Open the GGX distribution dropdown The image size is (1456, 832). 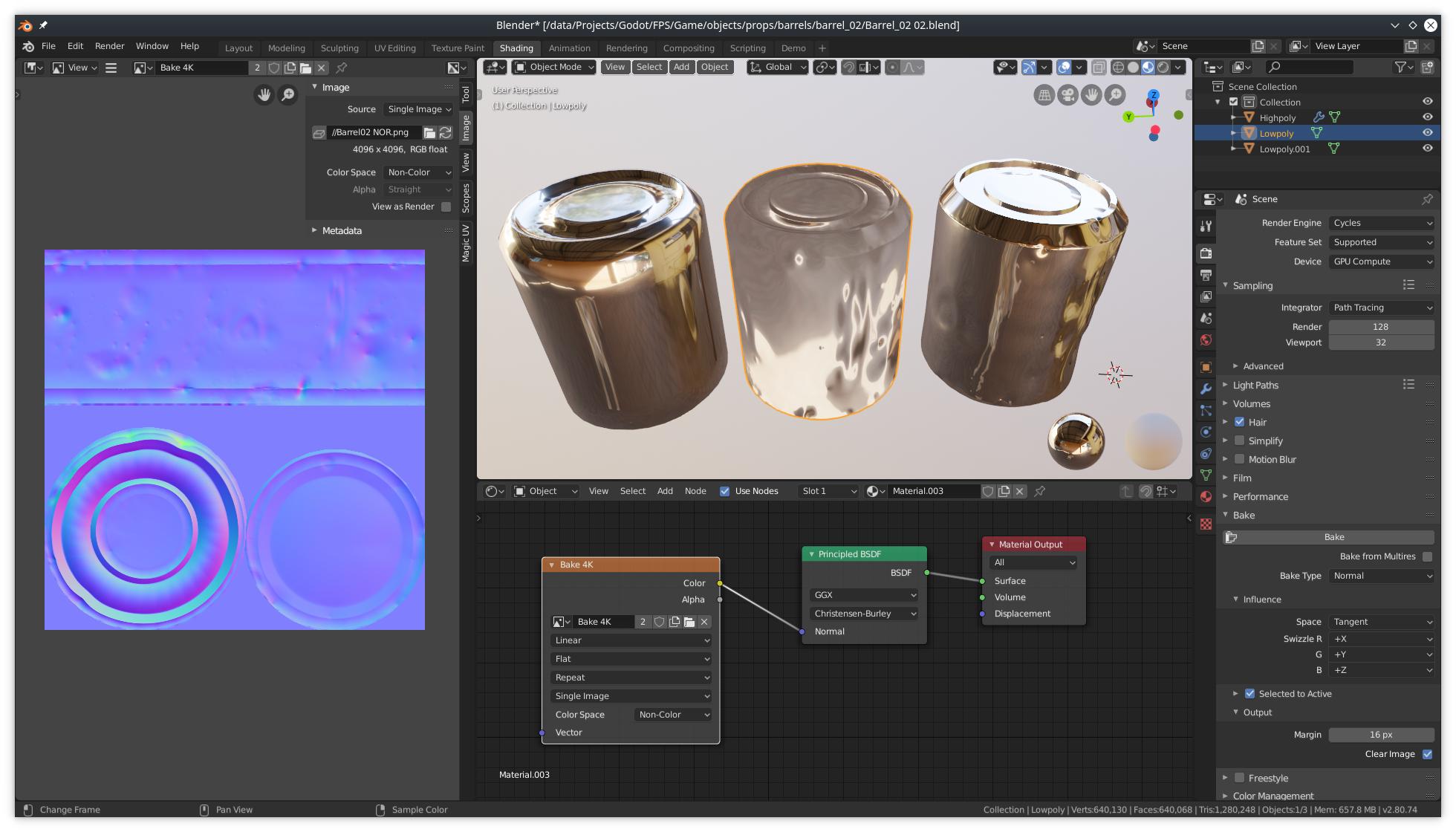coord(864,595)
